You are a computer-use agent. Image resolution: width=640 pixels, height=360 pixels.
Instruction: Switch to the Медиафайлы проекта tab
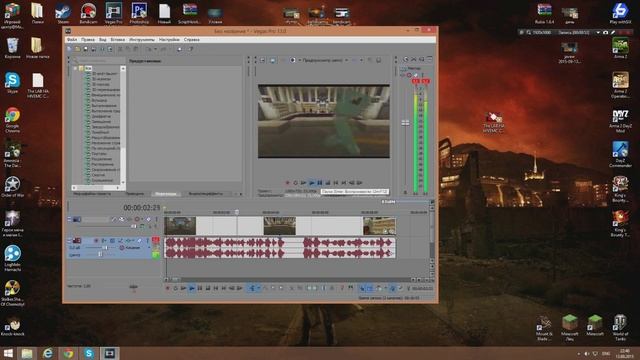click(92, 194)
